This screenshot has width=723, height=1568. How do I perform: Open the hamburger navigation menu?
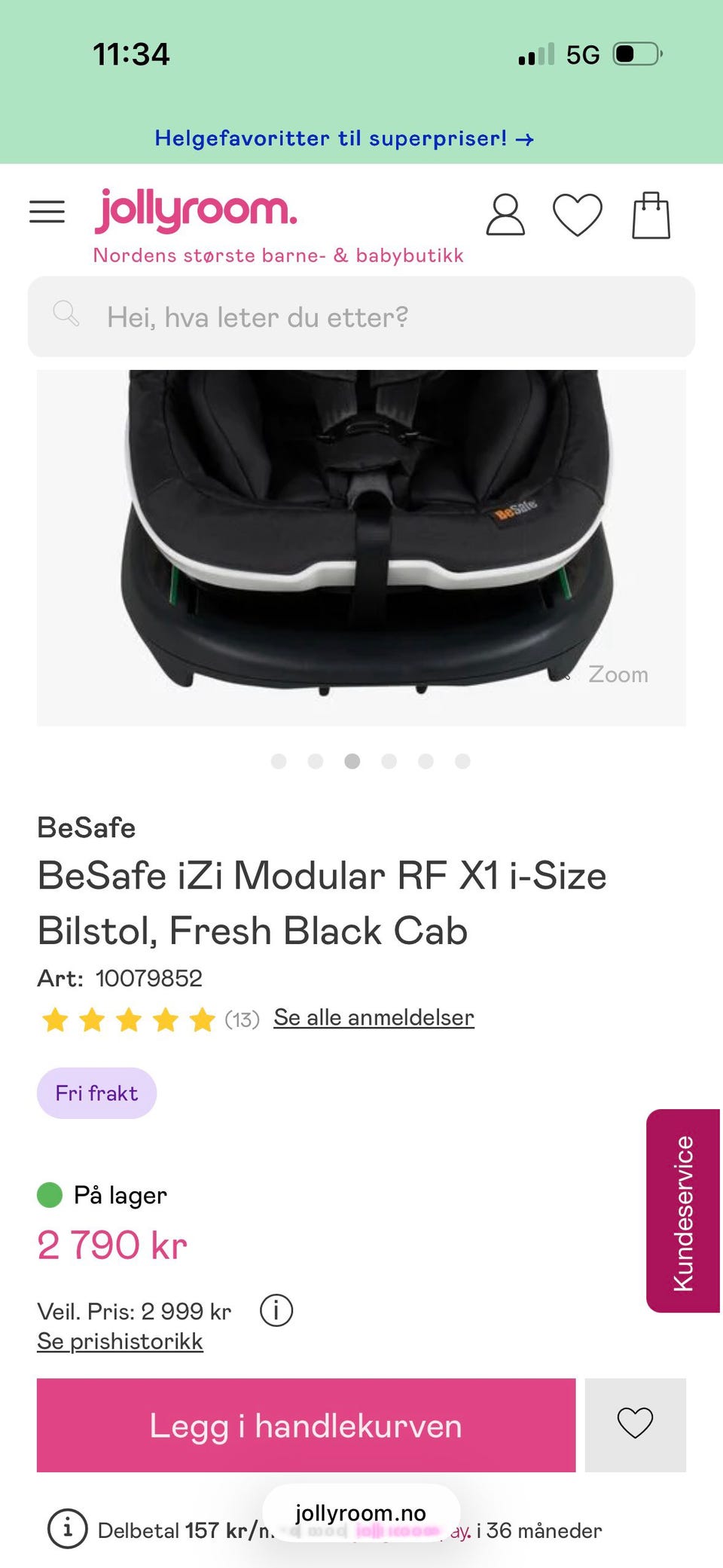click(47, 212)
